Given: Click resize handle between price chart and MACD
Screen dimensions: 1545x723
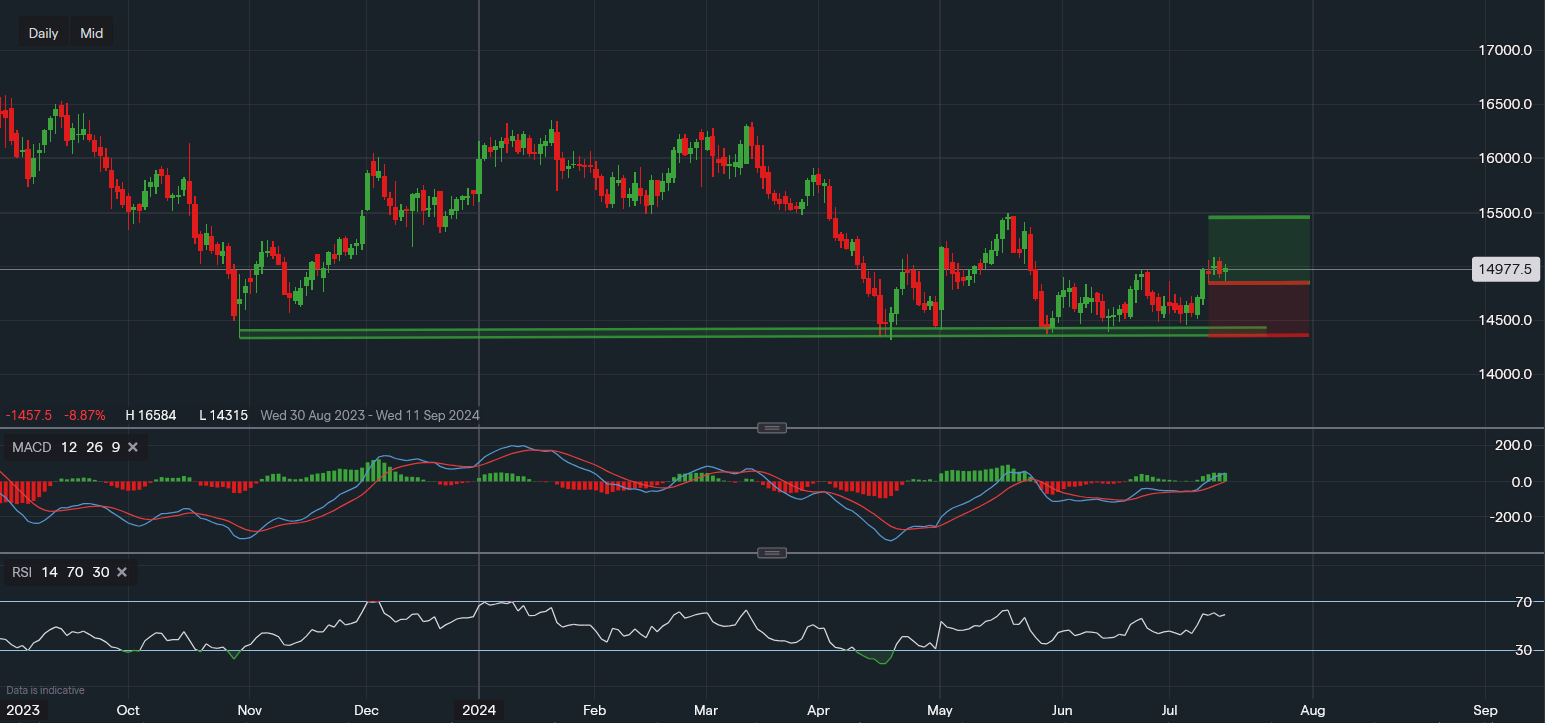Looking at the screenshot, I should point(771,428).
